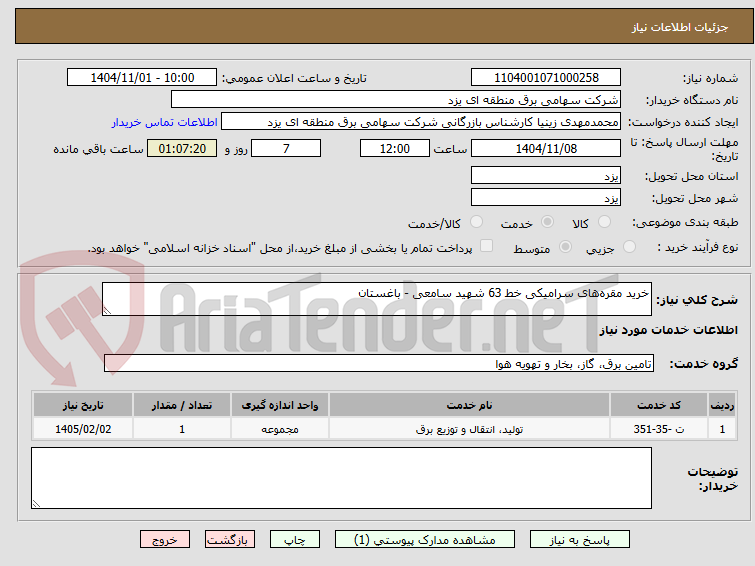Click the کد خدمت column header
The height and width of the screenshot is (566, 755).
[x=658, y=405]
